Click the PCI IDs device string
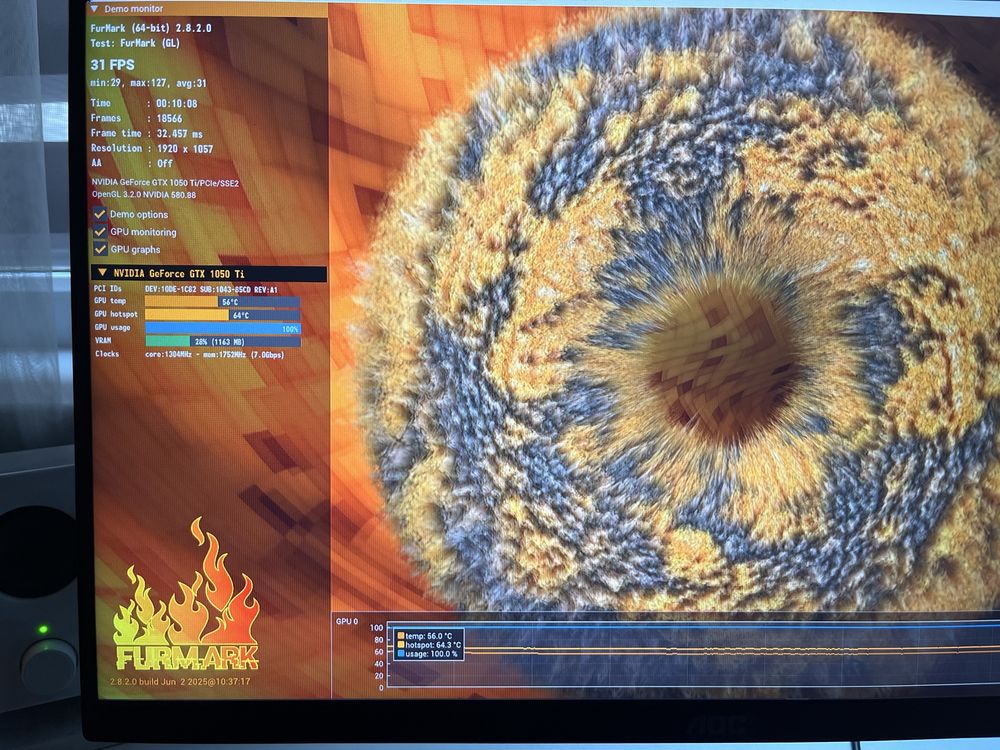The image size is (1000, 750). point(211,290)
